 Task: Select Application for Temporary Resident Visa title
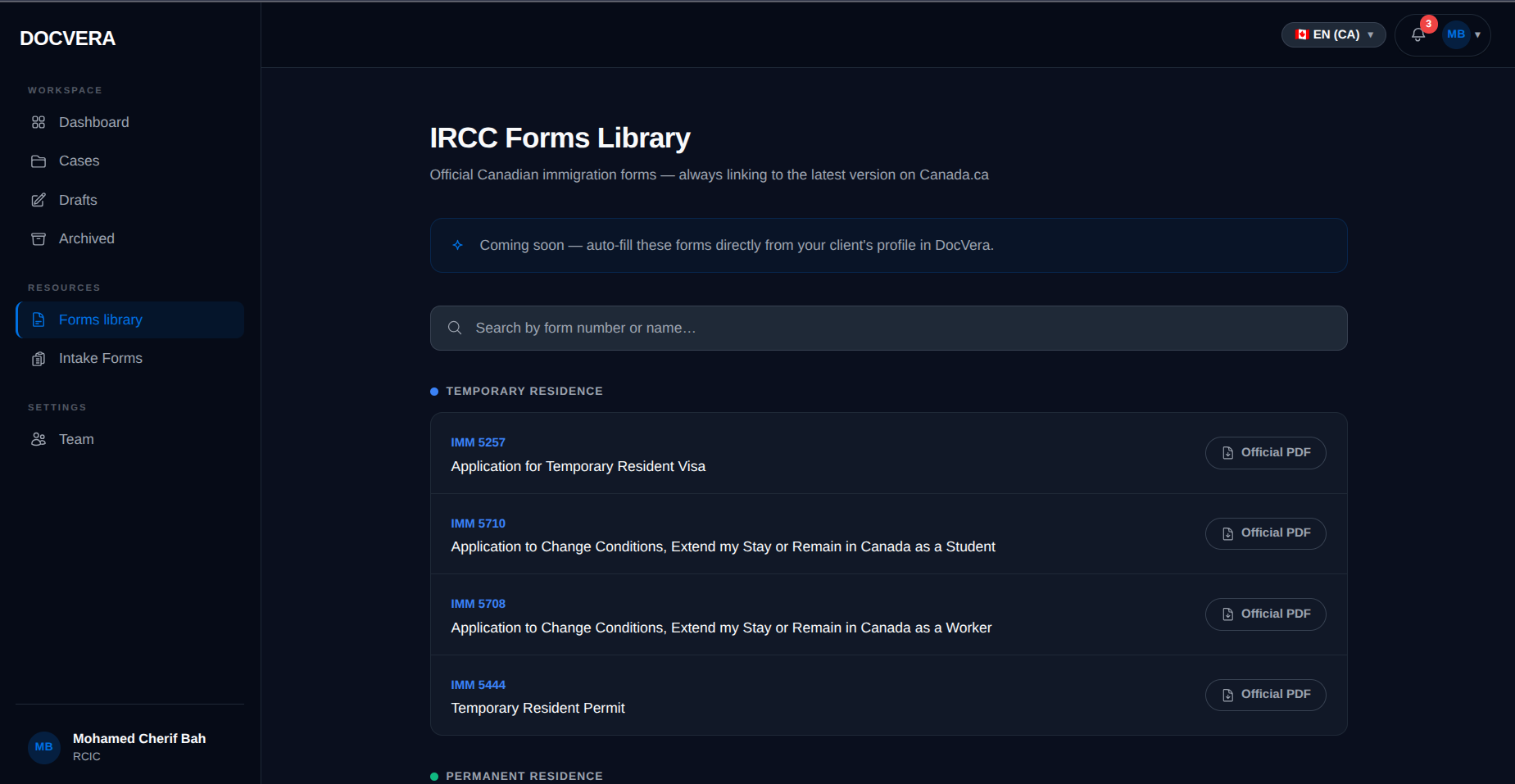coord(578,466)
